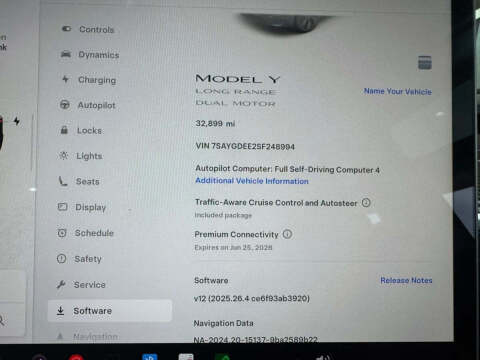Screen dimensions: 480x360
Task: Click the Software download icon
Action: 60,311
